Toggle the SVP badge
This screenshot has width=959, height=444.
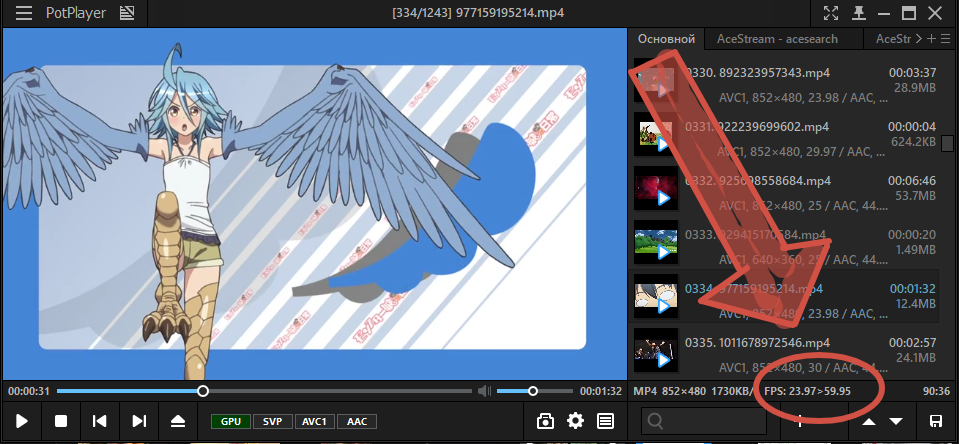tap(272, 421)
